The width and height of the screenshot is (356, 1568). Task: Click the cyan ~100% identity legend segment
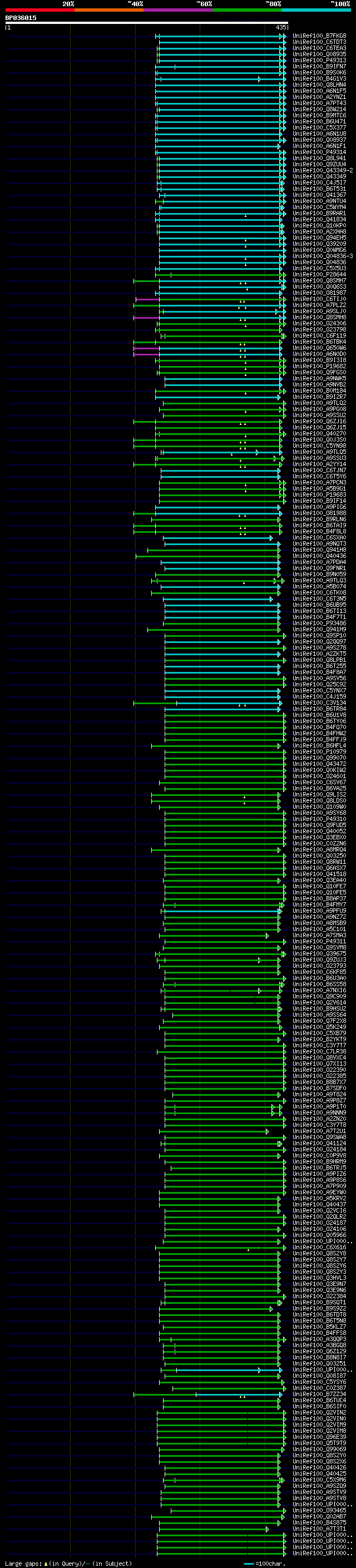click(x=316, y=10)
